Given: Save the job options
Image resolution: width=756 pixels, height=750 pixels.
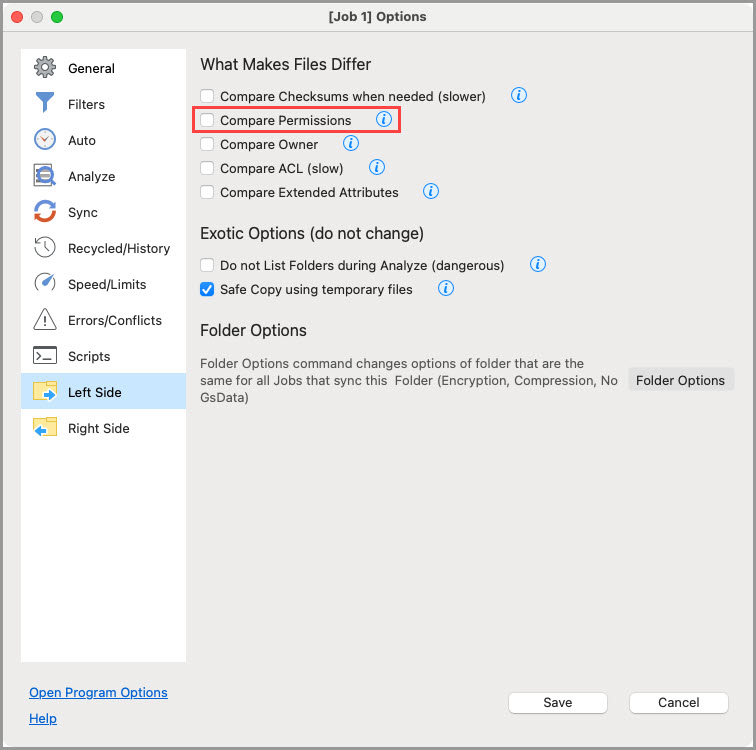Looking at the screenshot, I should (x=557, y=703).
